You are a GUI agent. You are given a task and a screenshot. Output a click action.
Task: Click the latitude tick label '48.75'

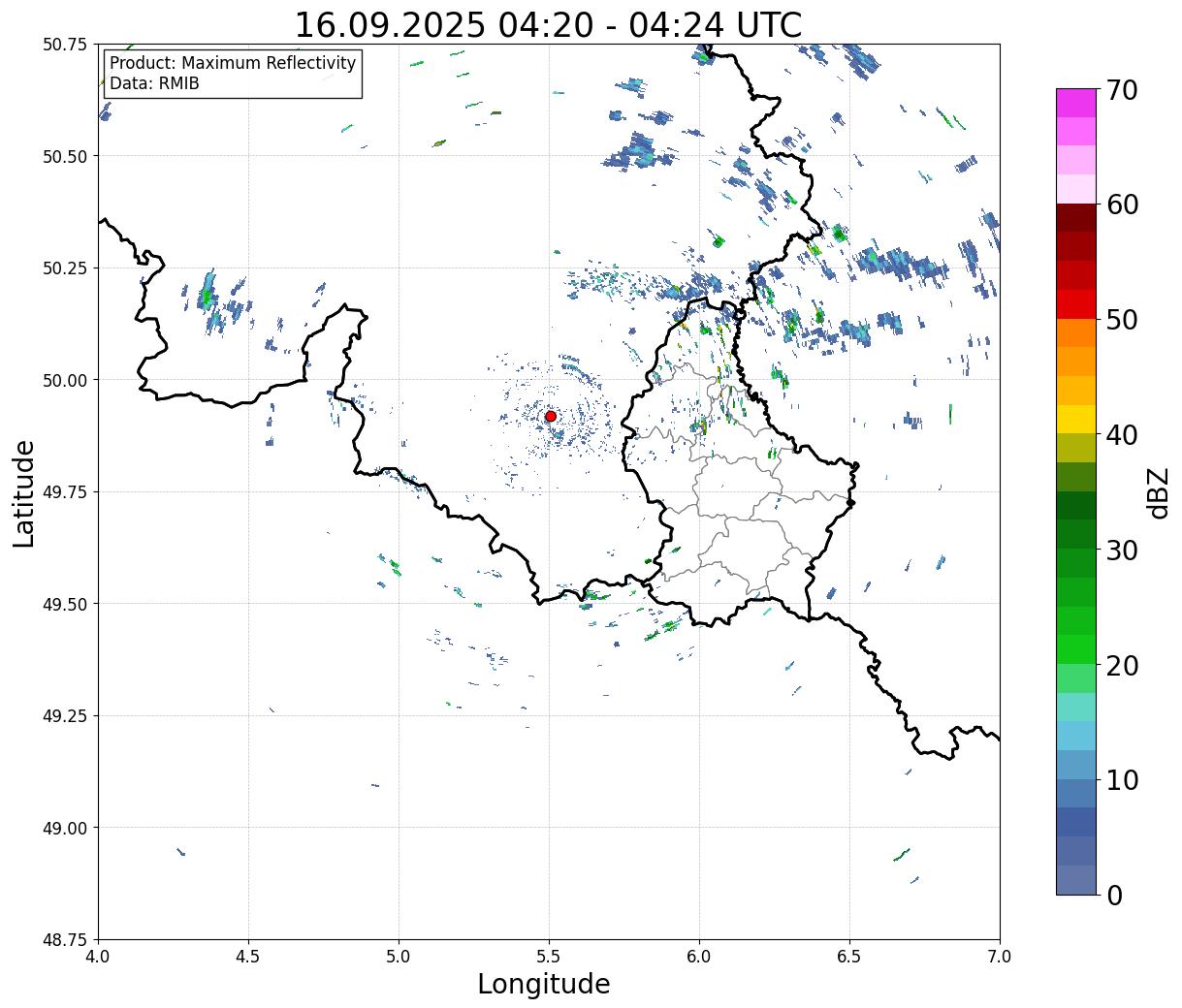click(x=65, y=940)
